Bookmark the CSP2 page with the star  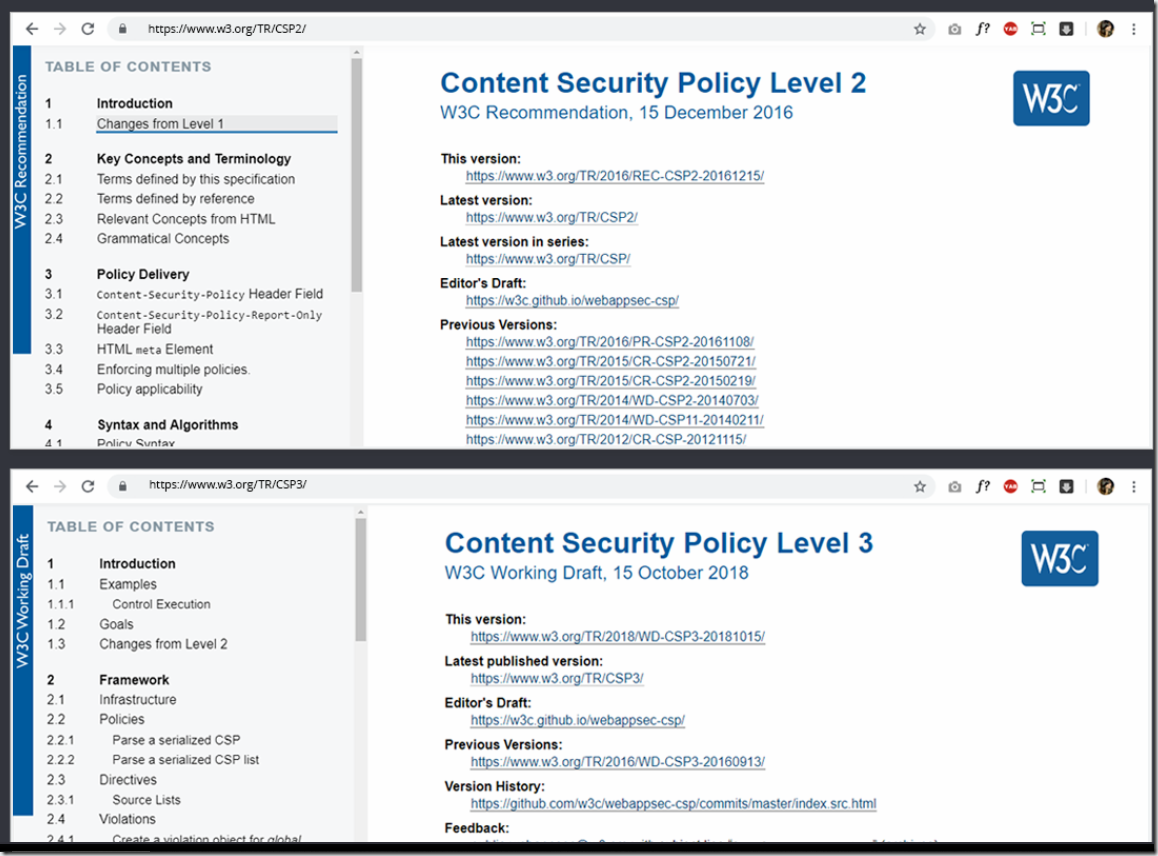919,29
